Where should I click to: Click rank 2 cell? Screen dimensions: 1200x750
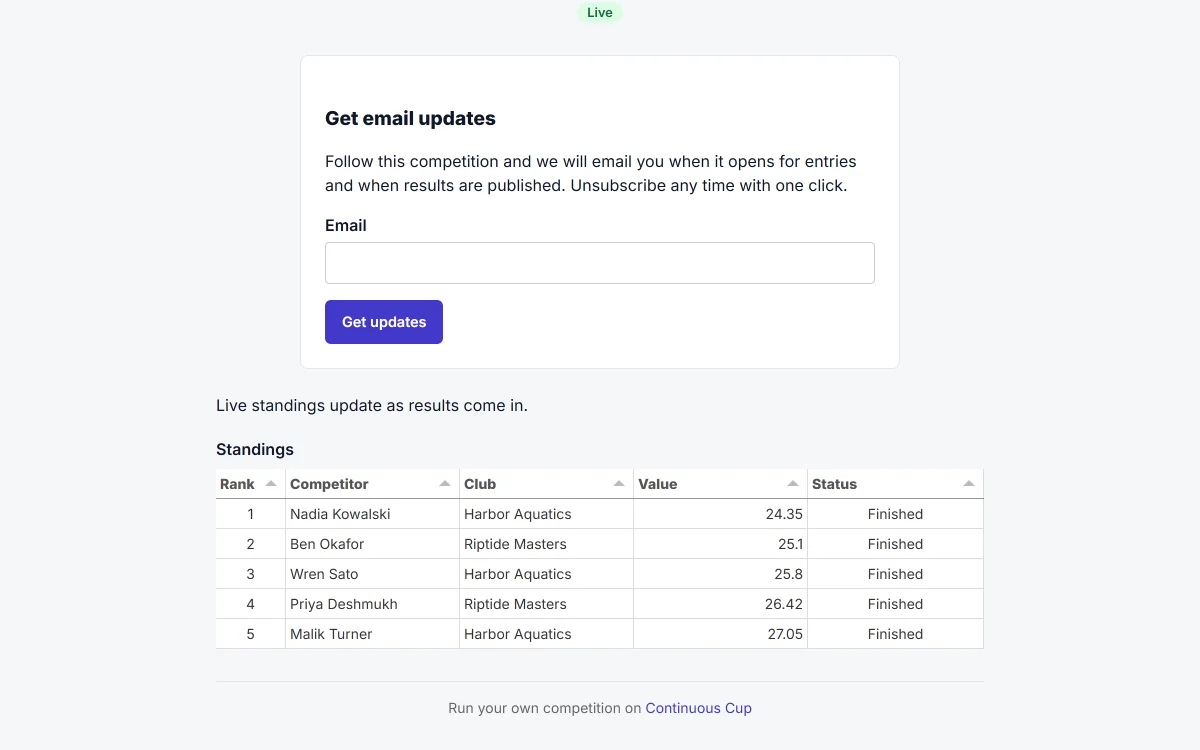tap(251, 544)
